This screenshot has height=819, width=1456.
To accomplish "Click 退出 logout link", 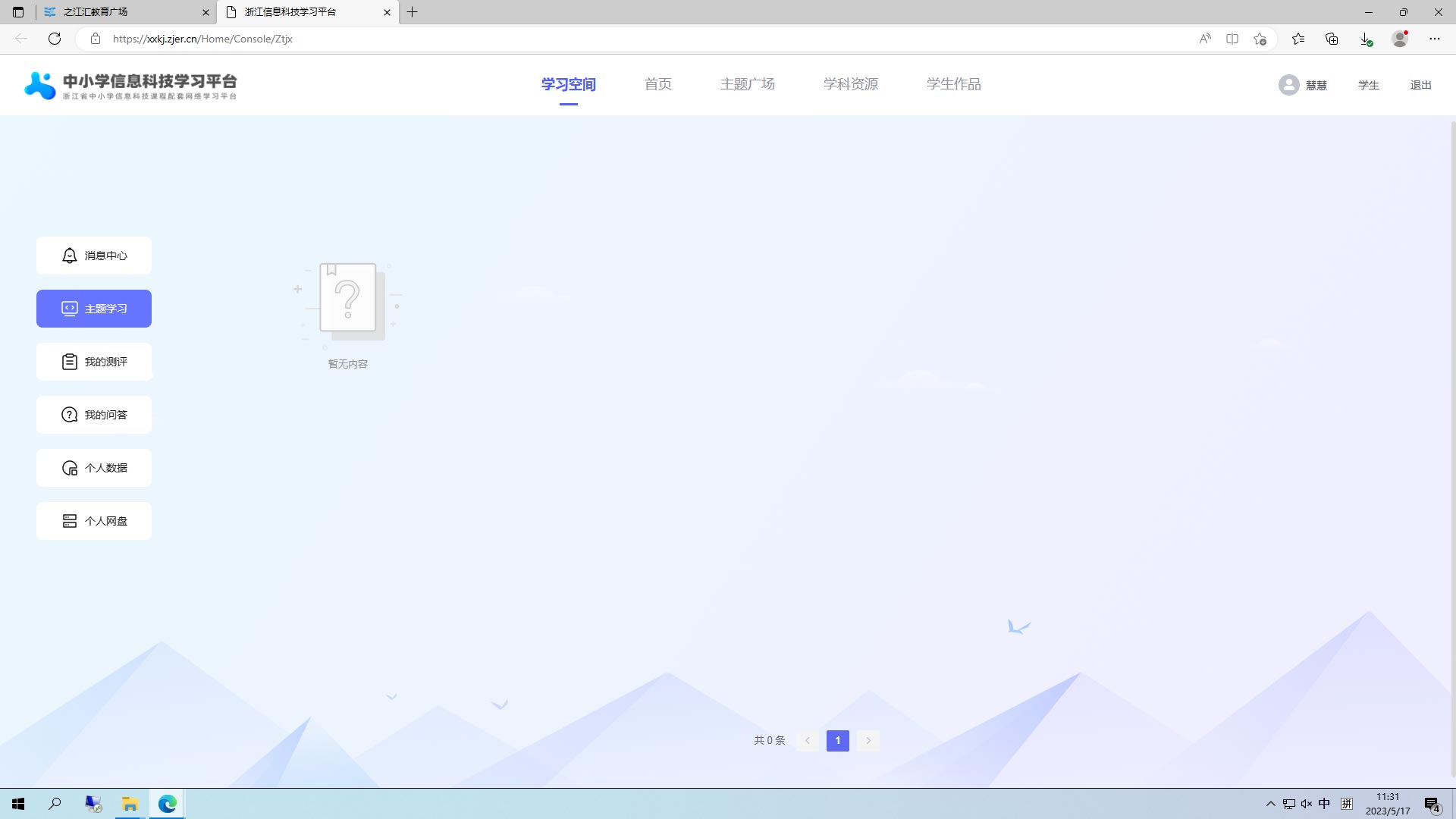I will 1420,85.
